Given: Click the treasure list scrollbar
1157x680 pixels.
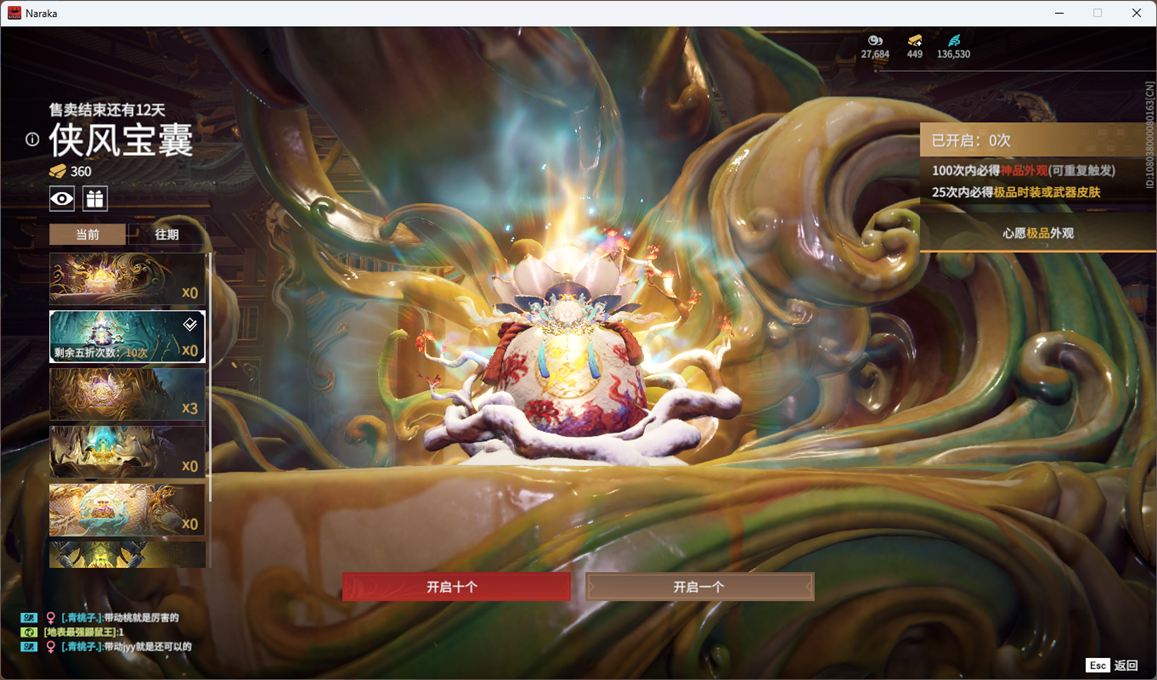Looking at the screenshot, I should click(210, 378).
